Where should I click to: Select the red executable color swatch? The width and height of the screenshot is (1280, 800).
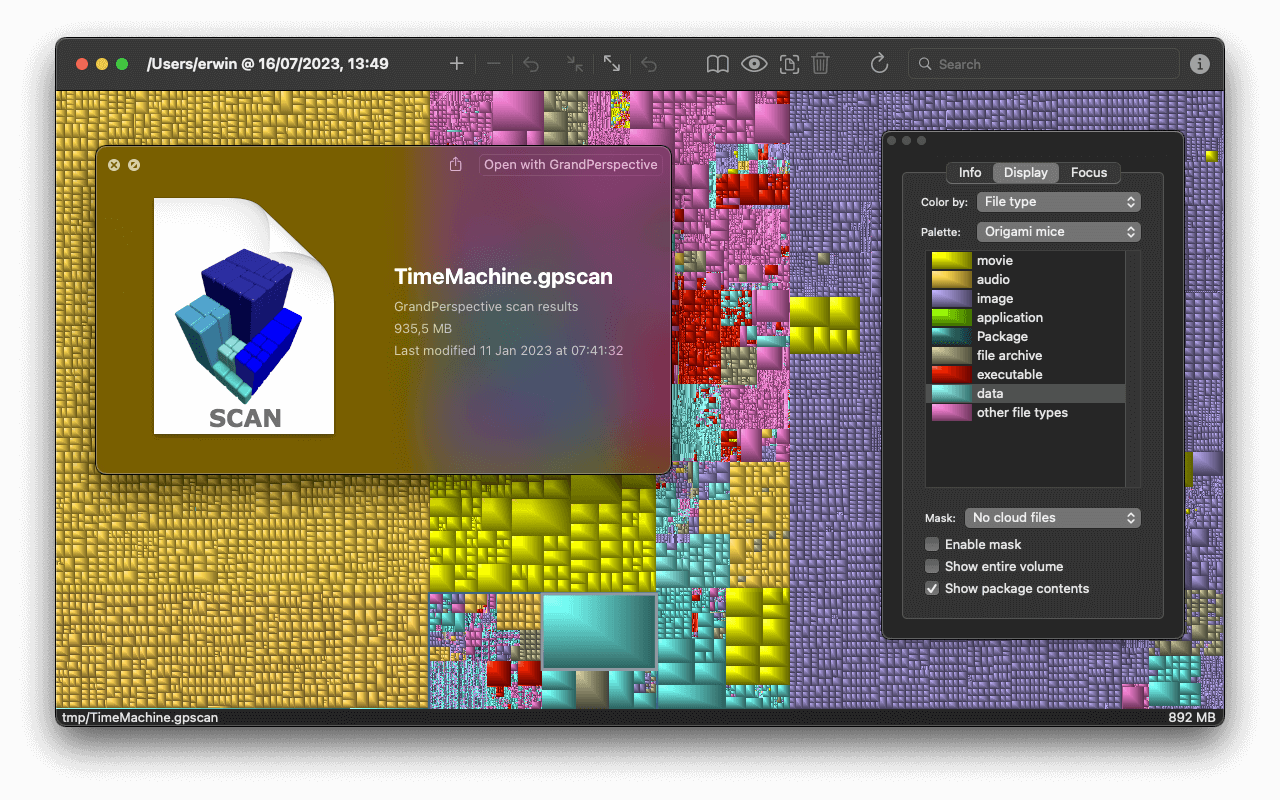tap(951, 375)
